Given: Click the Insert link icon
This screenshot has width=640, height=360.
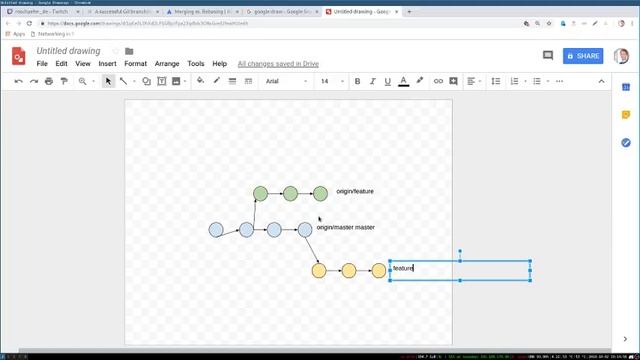Looking at the screenshot, I should (x=438, y=81).
